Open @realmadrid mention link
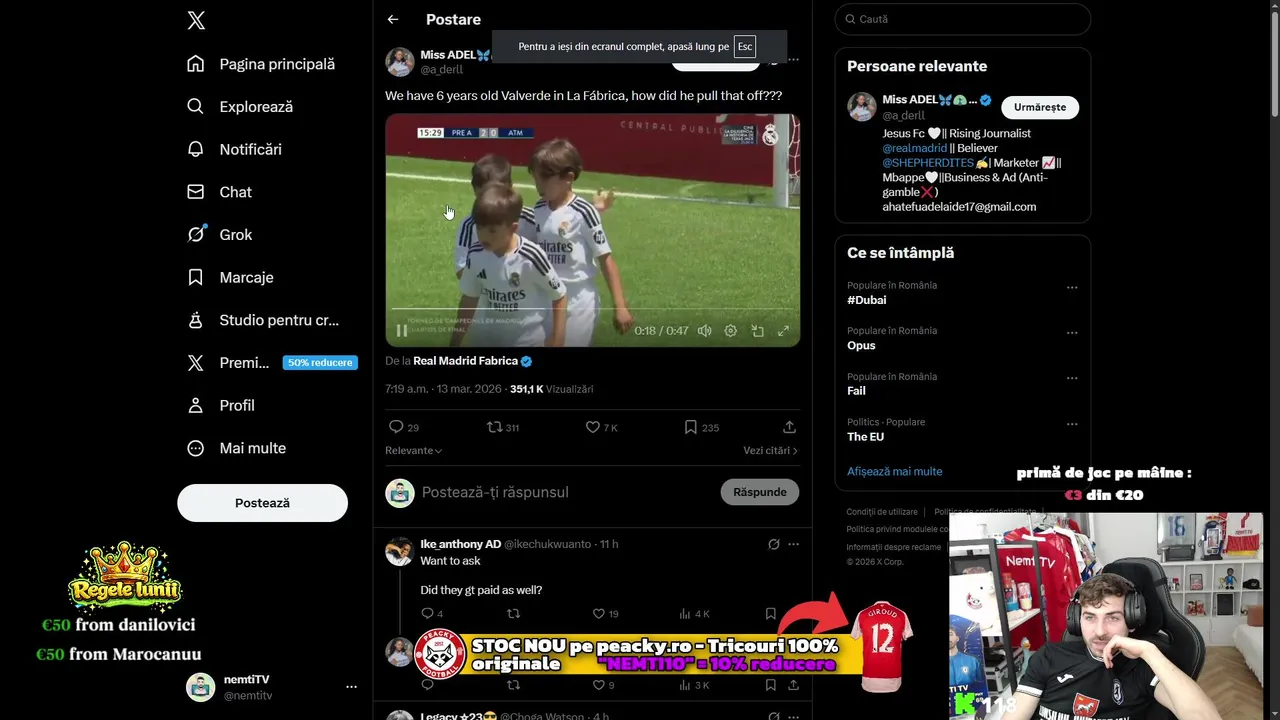This screenshot has width=1280, height=720. (914, 148)
